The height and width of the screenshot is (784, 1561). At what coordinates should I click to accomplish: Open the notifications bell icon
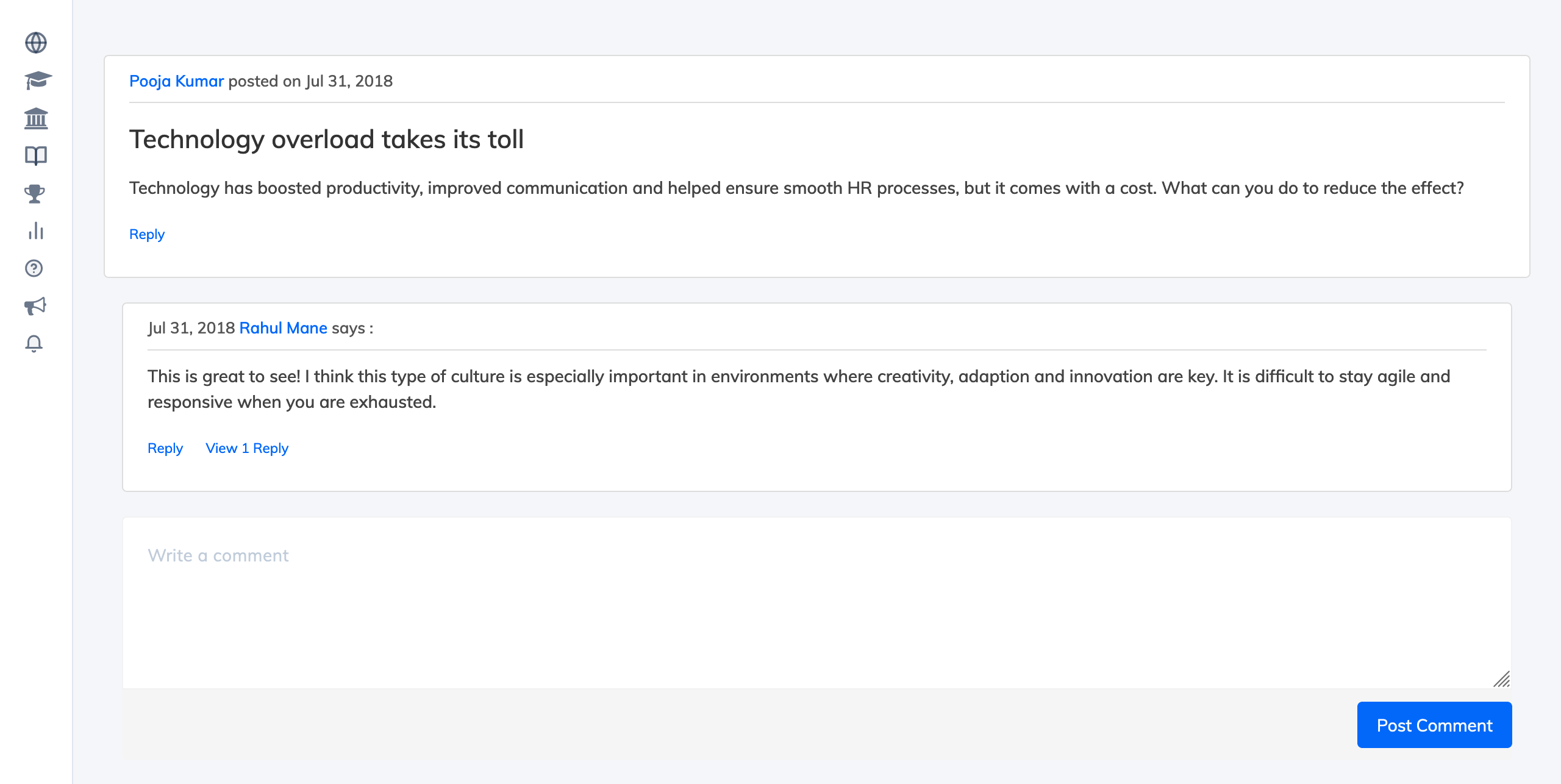tap(34, 344)
